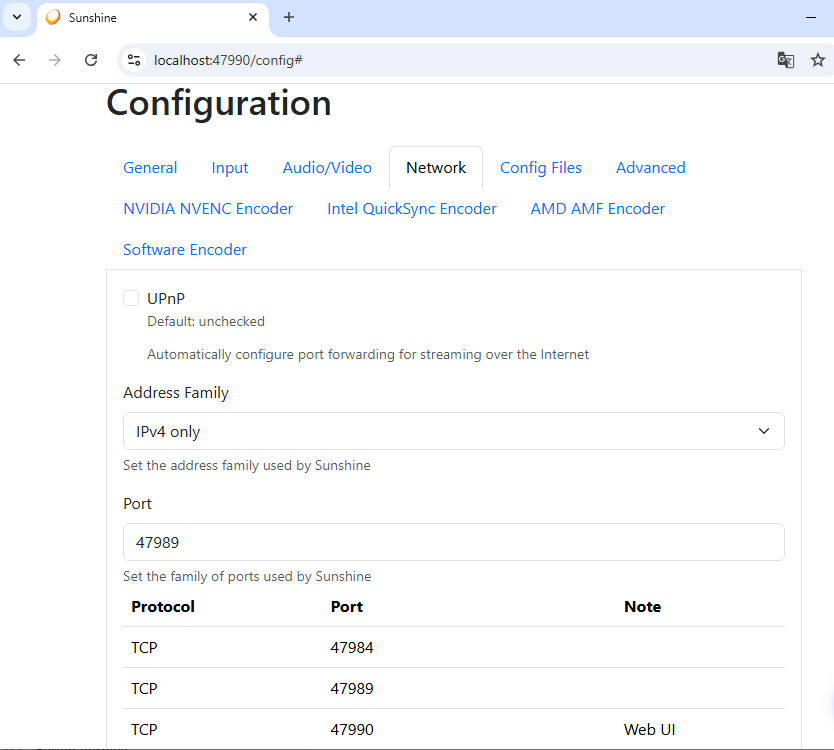Viewport: 834px width, 750px height.
Task: Open the site information icon
Action: (x=134, y=60)
